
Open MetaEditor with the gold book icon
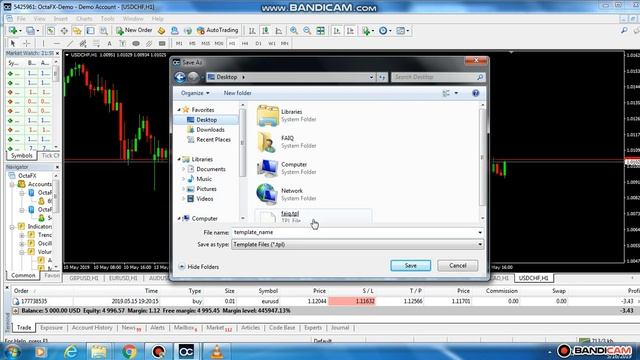[x=161, y=31]
